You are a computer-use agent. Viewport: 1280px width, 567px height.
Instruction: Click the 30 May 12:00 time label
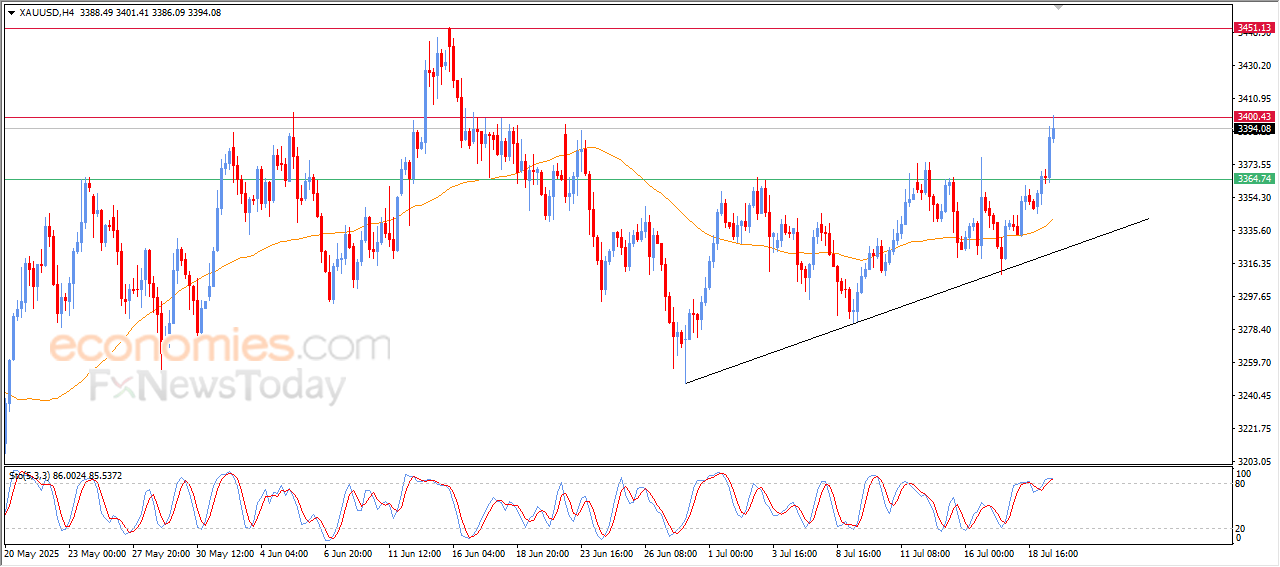(x=225, y=553)
